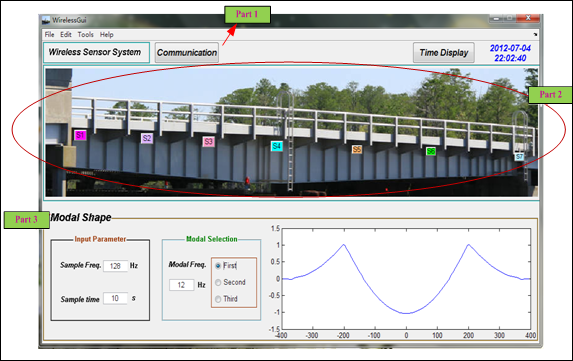573x361 pixels.
Task: Click the light blue S7 sensor marker
Action: pos(519,157)
